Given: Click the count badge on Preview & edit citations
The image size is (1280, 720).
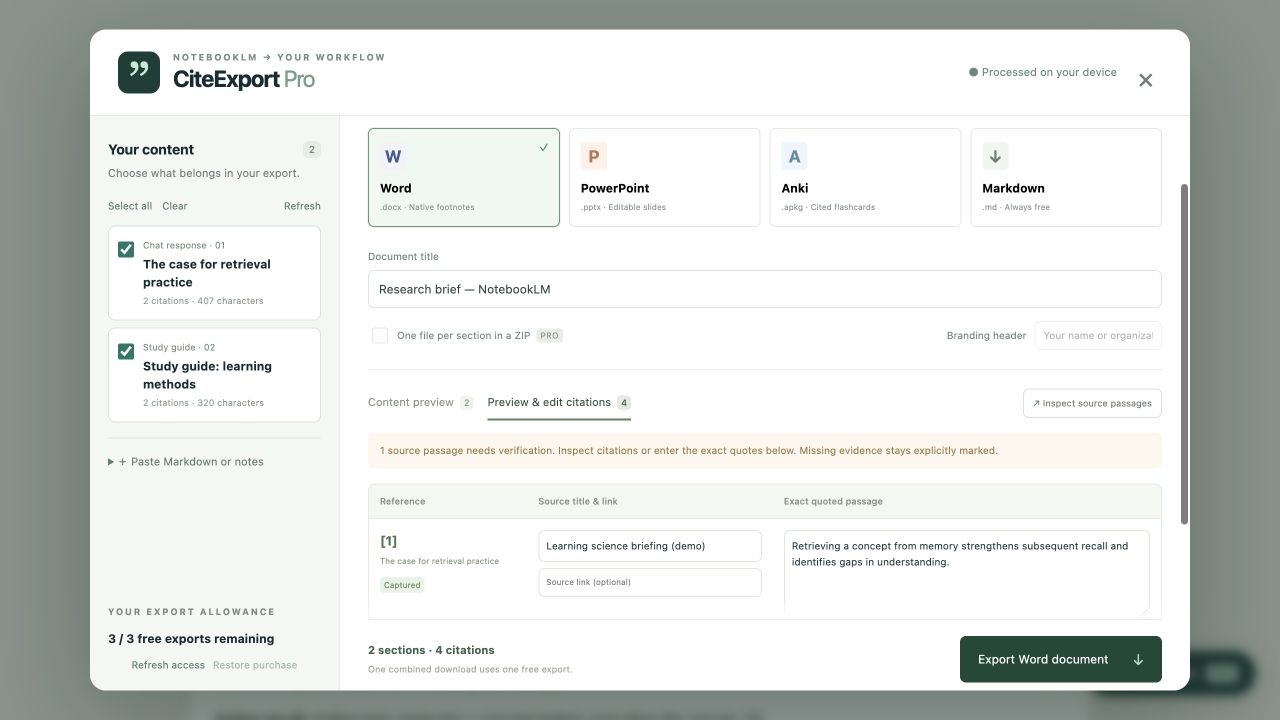Looking at the screenshot, I should (624, 403).
